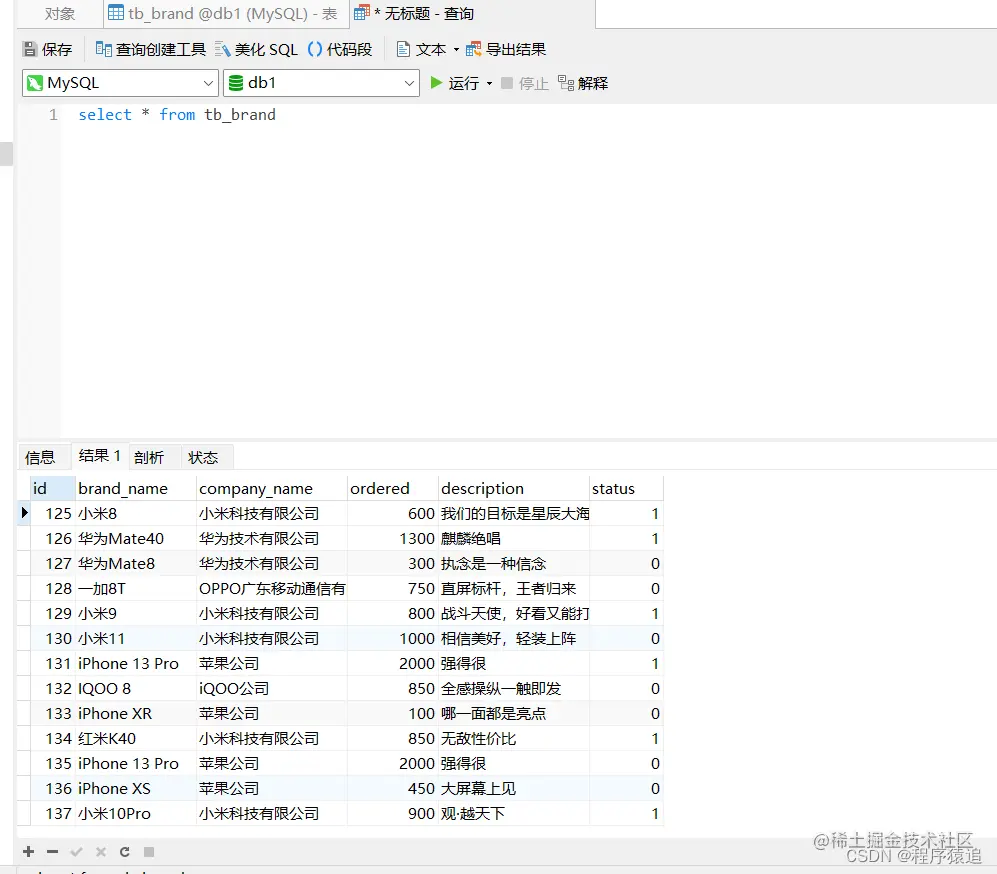This screenshot has height=874, width=997.
Task: Click the description column header
Action: point(514,488)
